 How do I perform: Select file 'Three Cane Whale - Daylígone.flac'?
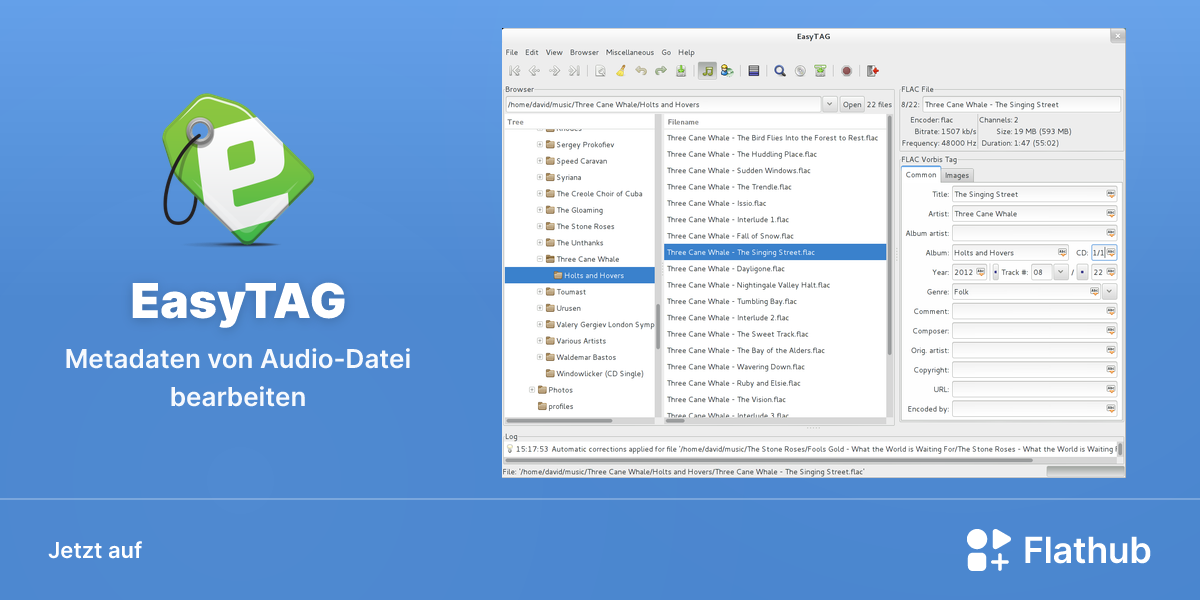(775, 269)
